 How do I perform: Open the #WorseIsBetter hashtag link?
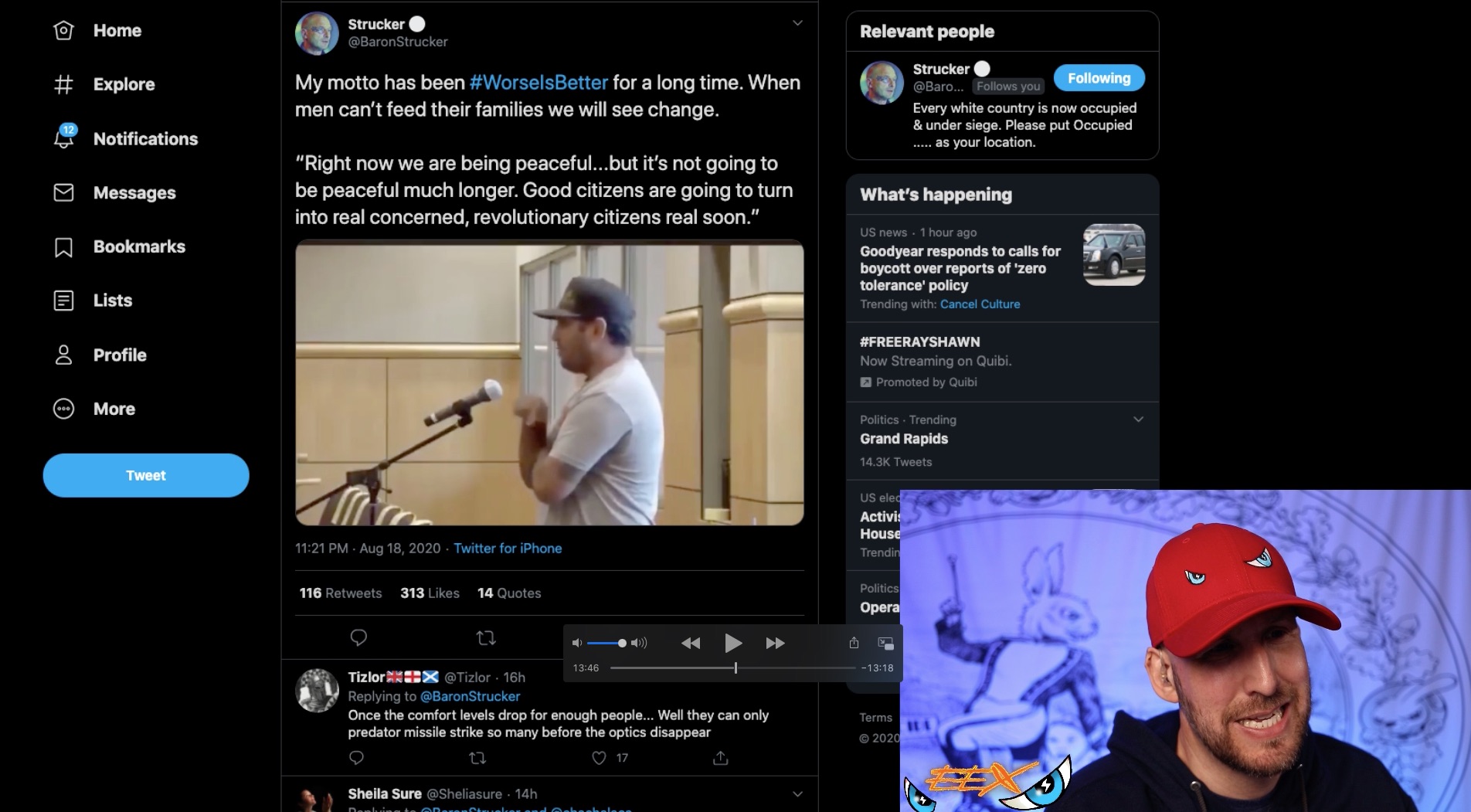point(538,83)
